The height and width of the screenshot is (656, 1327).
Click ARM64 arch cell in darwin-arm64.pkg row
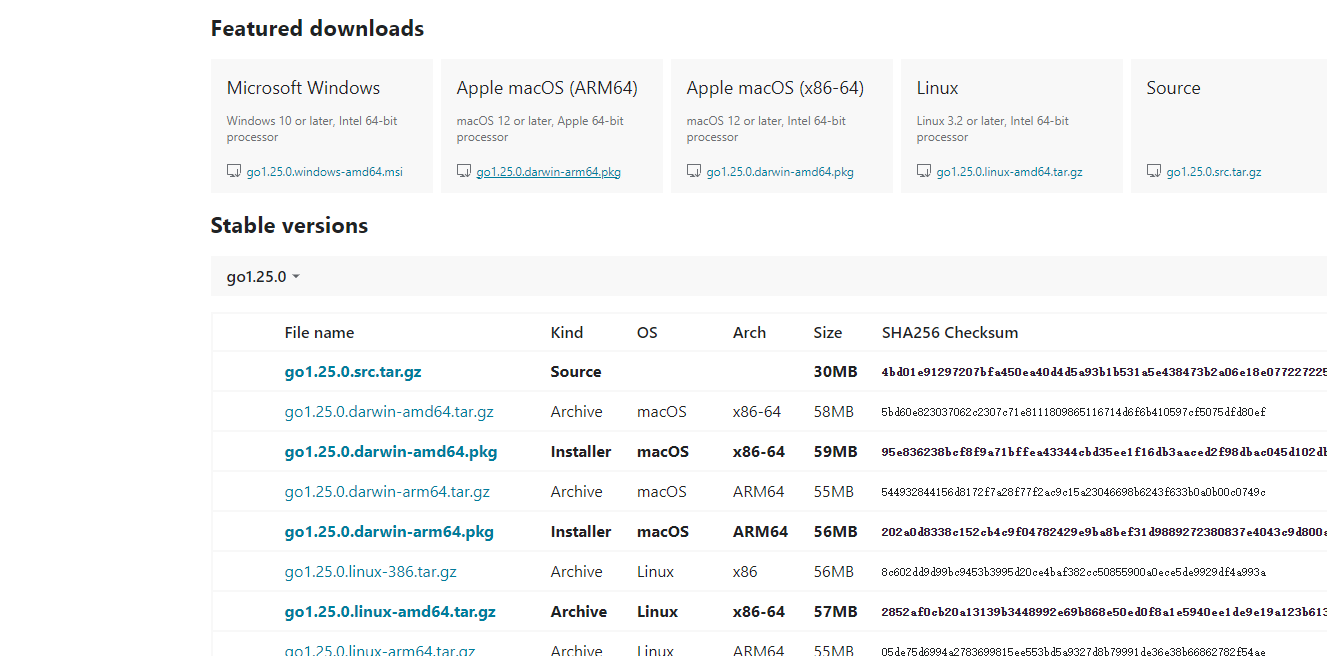760,532
